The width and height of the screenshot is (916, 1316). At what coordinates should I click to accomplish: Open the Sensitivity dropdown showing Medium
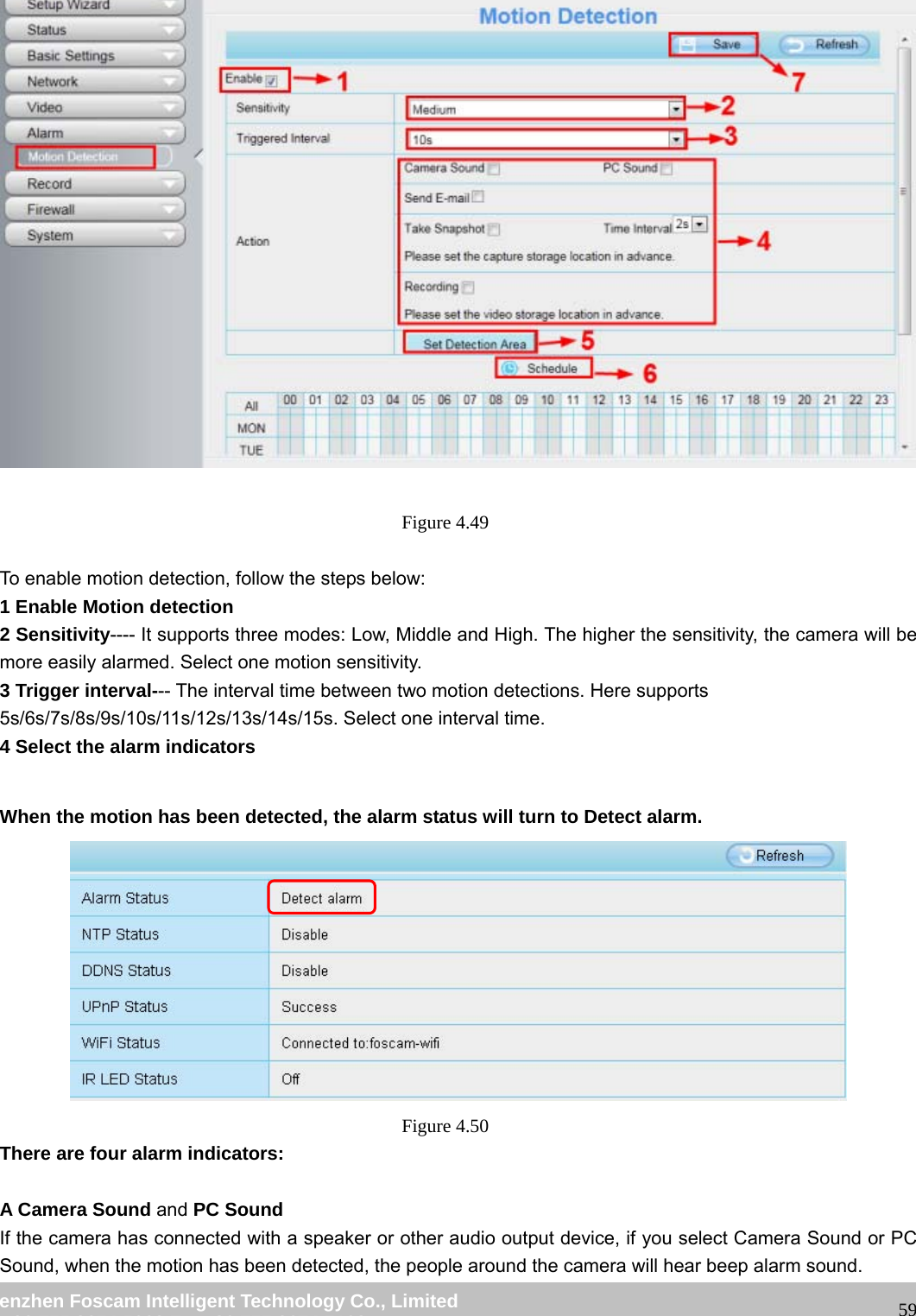pos(545,110)
